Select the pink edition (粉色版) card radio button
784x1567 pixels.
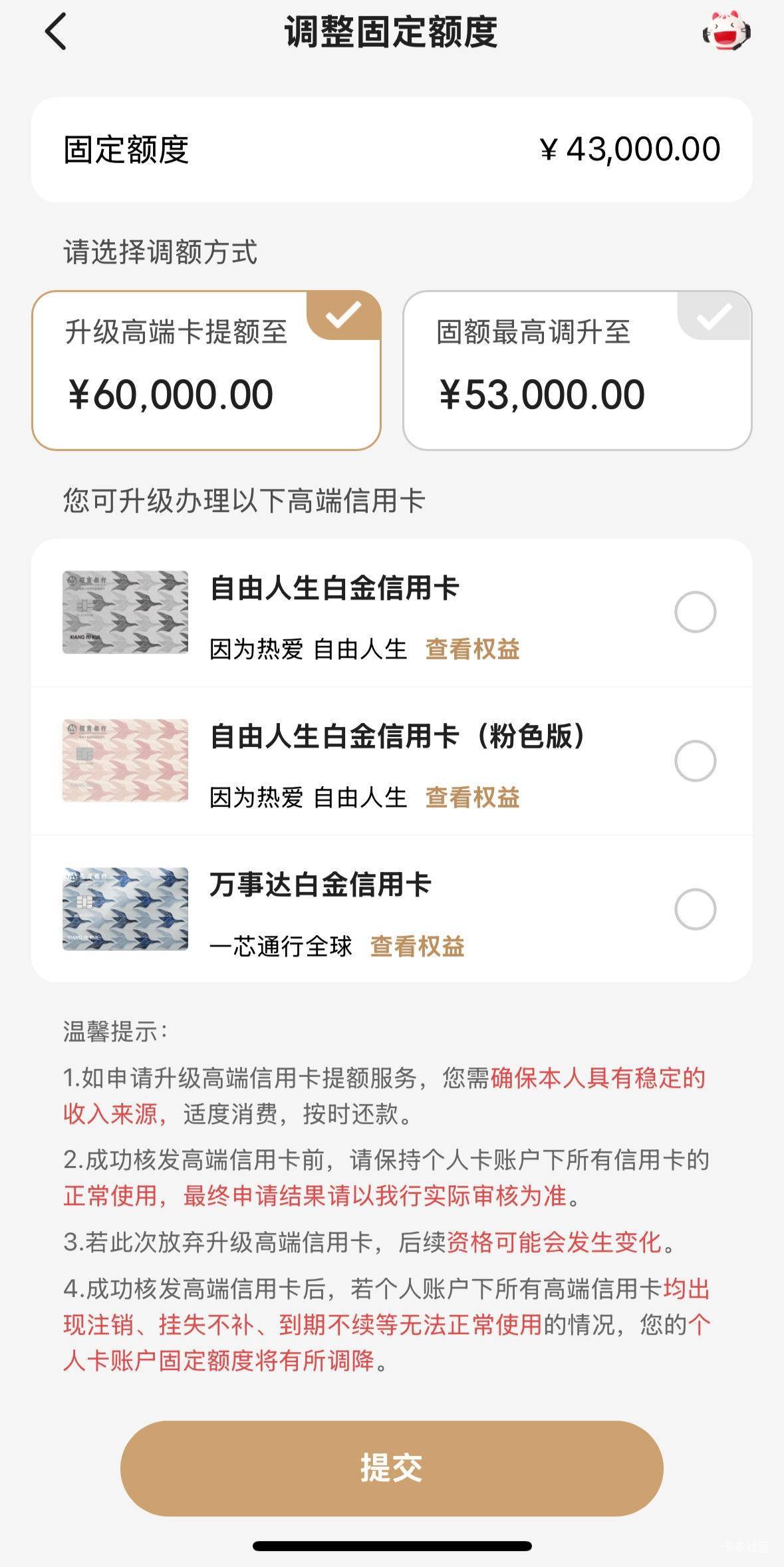[695, 760]
